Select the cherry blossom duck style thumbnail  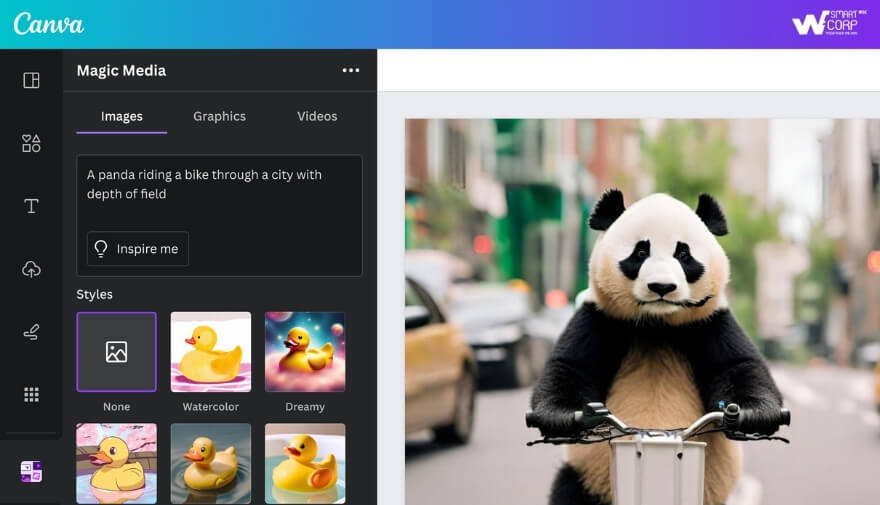(x=116, y=463)
